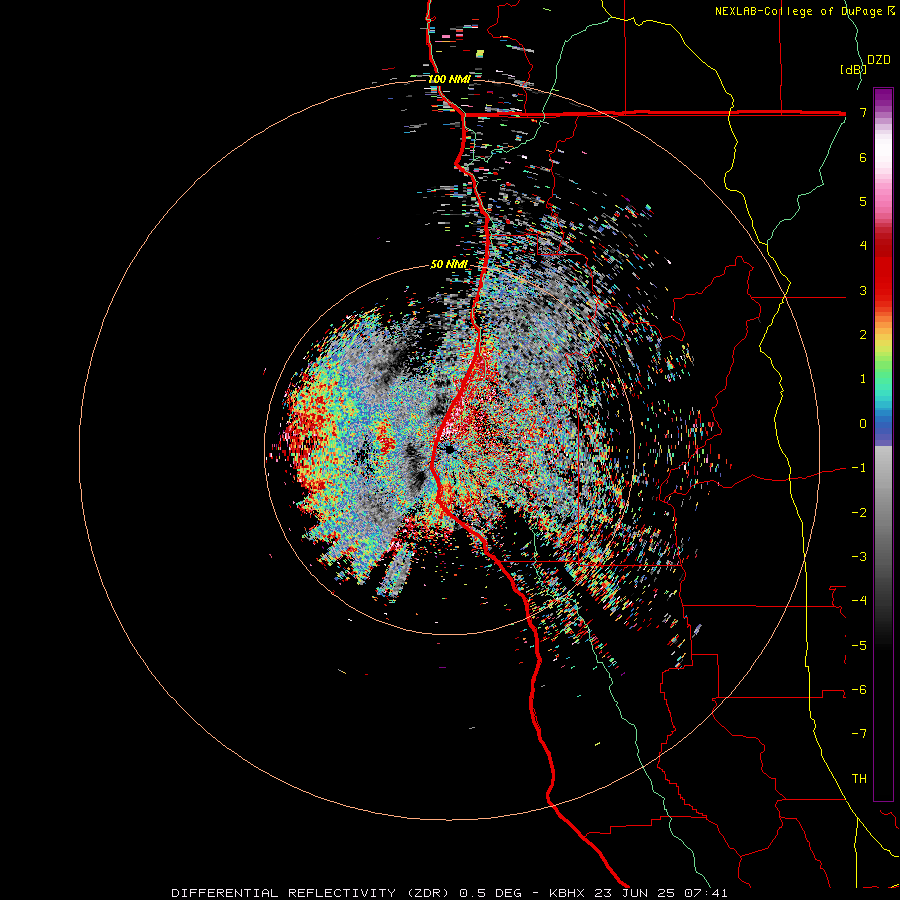Click the "-1" tick label on color scale
900x900 pixels.
point(859,468)
